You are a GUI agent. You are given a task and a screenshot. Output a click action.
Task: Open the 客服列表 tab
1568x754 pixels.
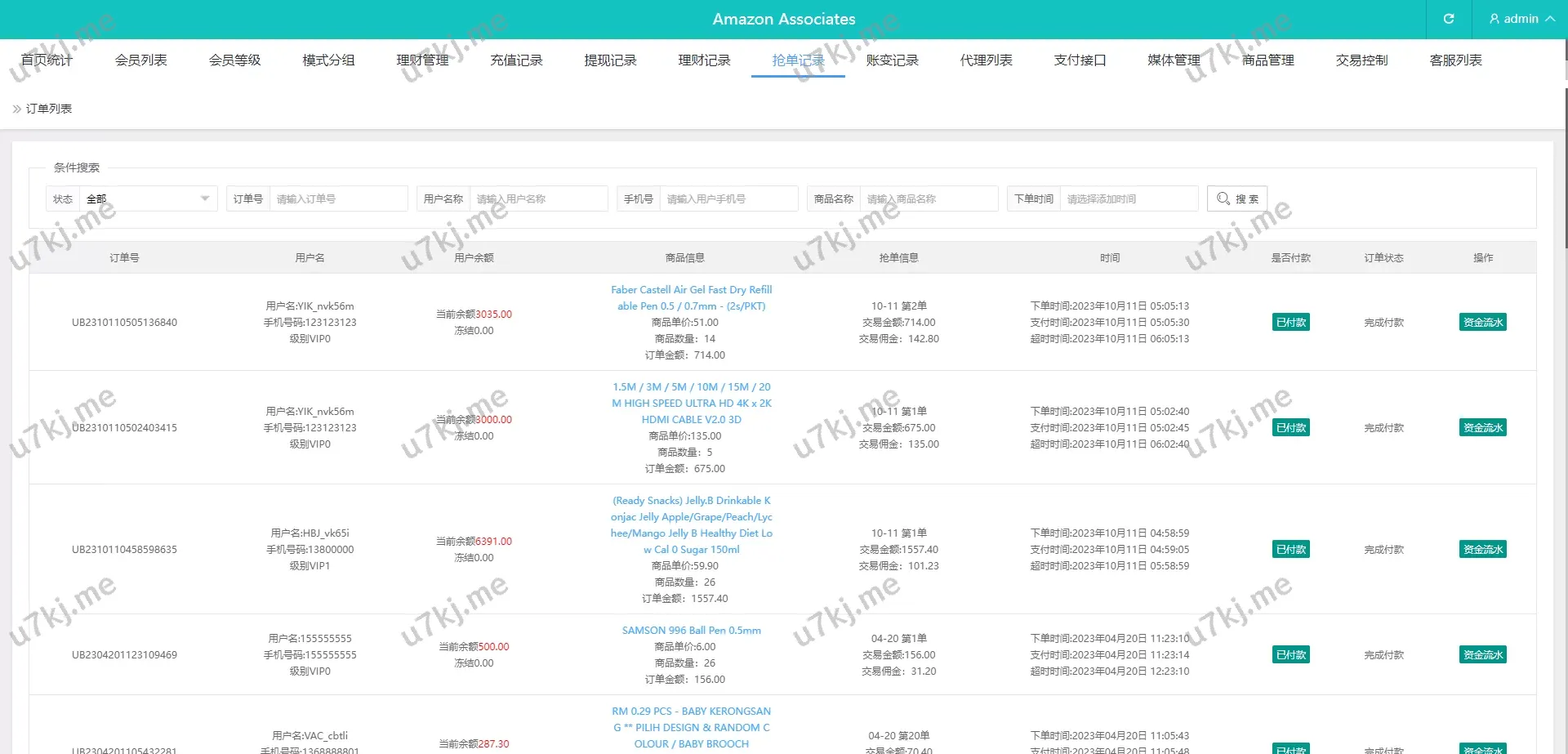click(1455, 60)
